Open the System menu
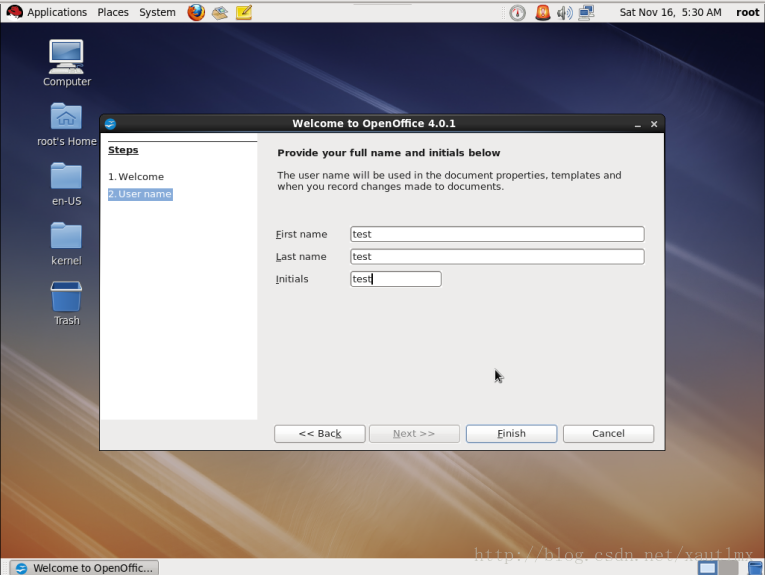Screen dimensions: 765x575 [157, 12]
